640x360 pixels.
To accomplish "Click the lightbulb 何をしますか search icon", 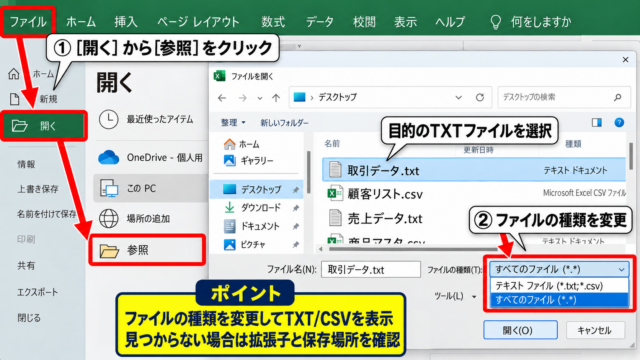I will 496,22.
